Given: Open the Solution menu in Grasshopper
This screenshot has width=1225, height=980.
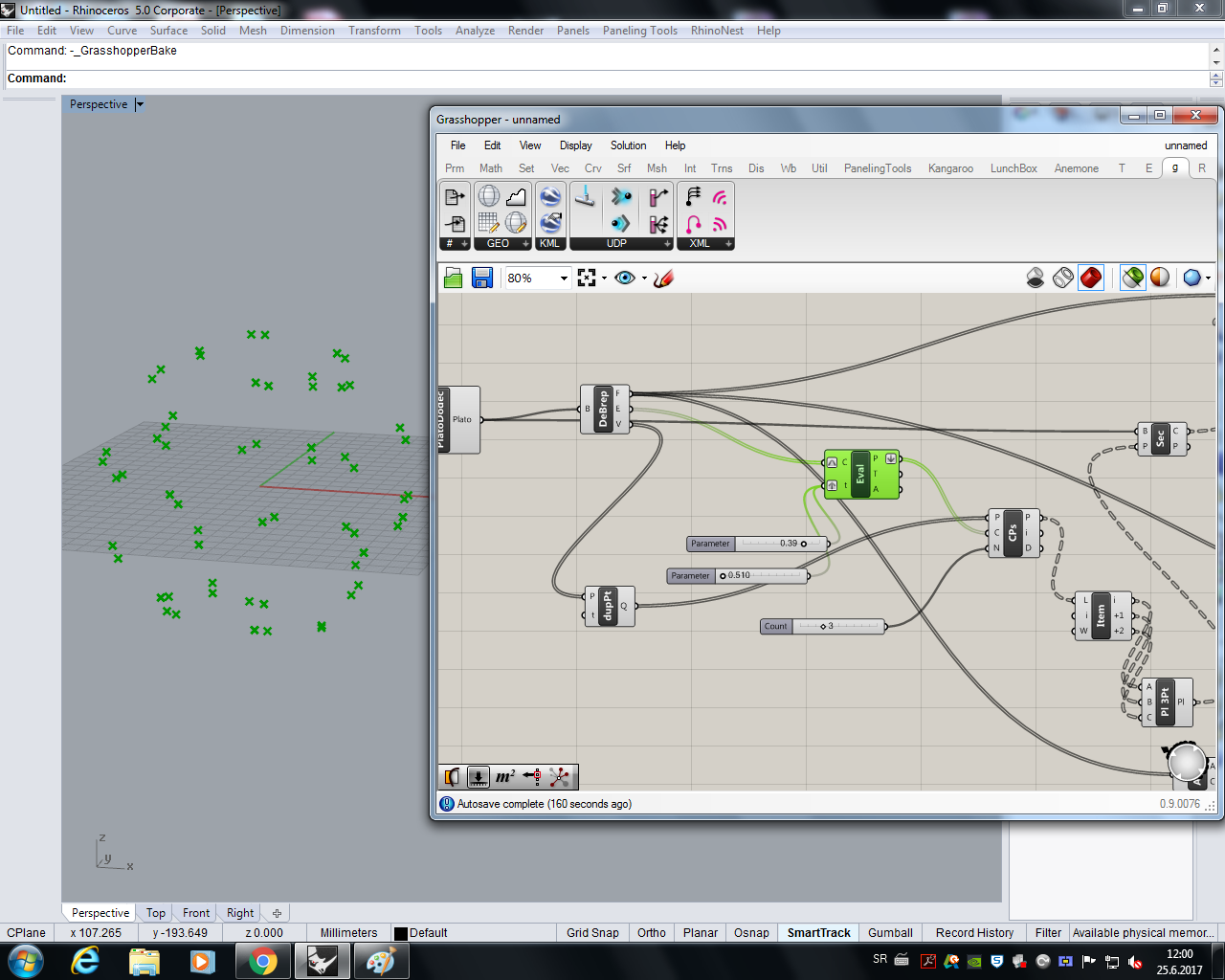Looking at the screenshot, I should (628, 145).
